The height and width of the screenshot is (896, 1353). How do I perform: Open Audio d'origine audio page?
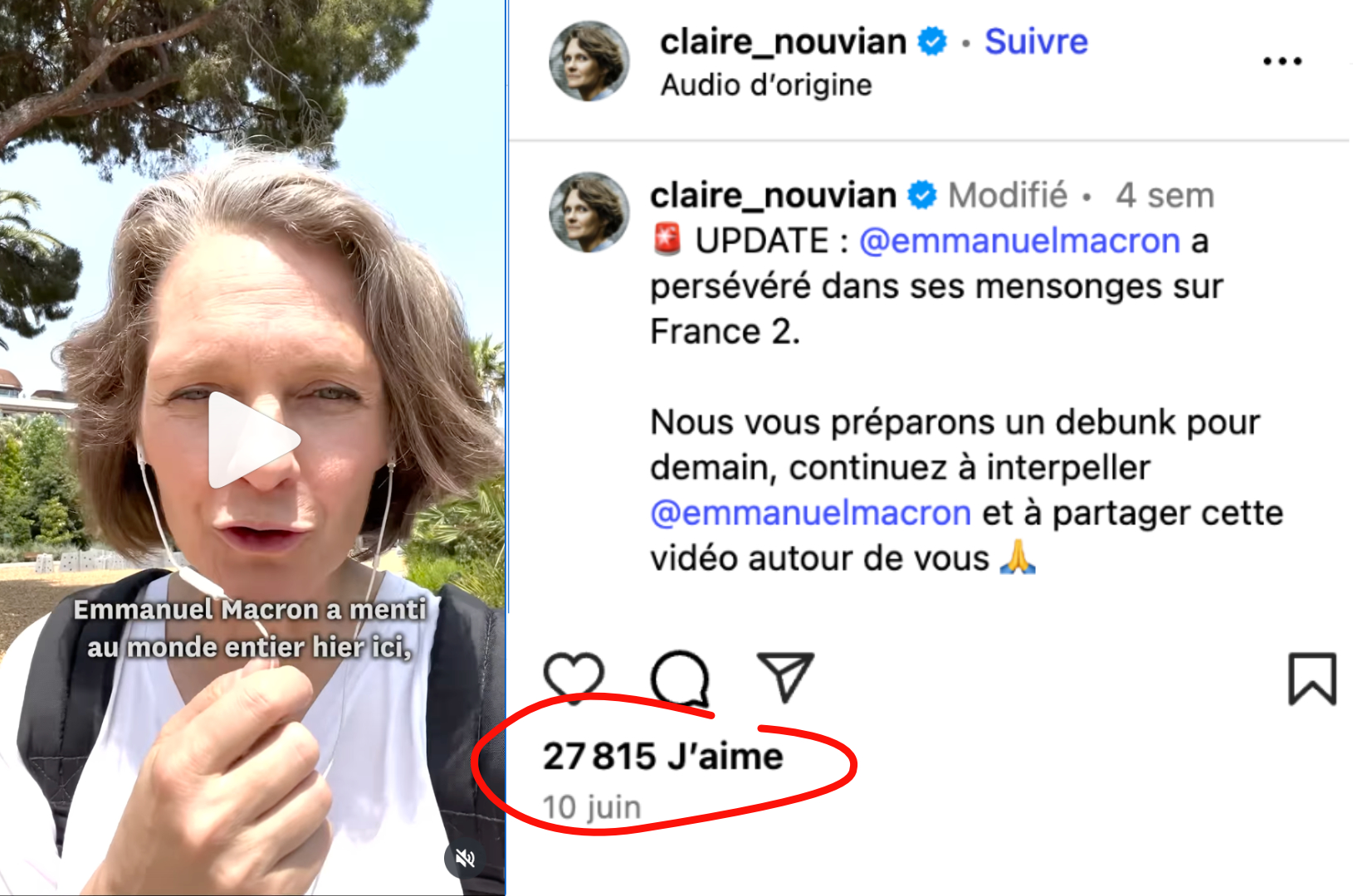pyautogui.click(x=766, y=85)
